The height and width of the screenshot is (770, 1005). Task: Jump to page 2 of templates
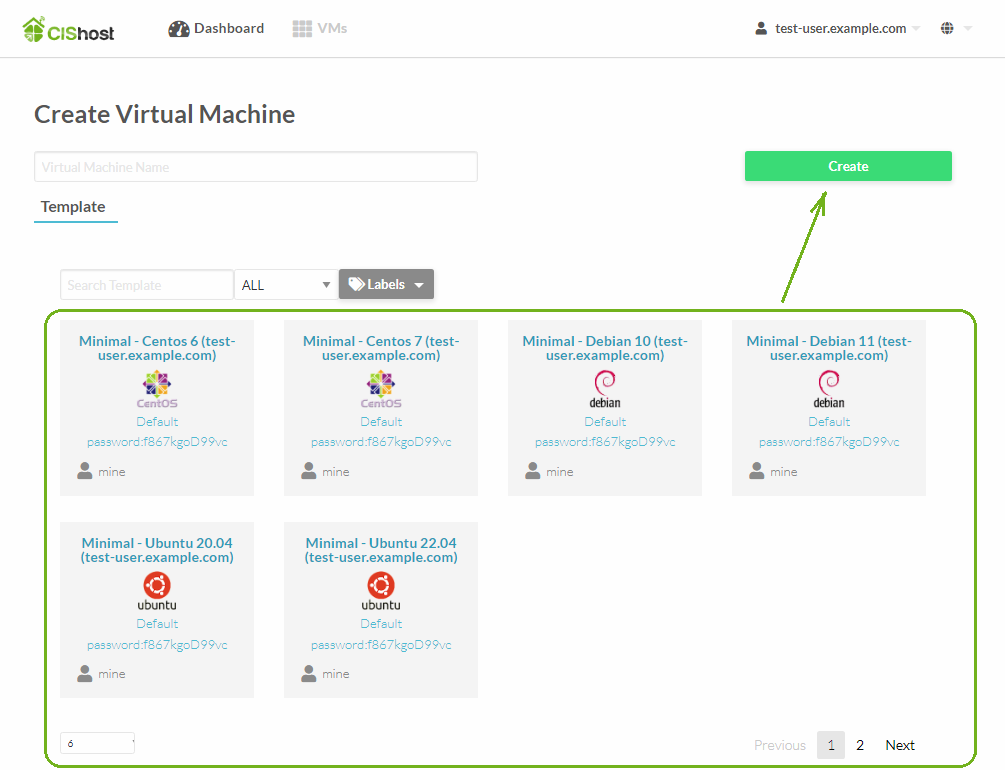pyautogui.click(x=860, y=745)
